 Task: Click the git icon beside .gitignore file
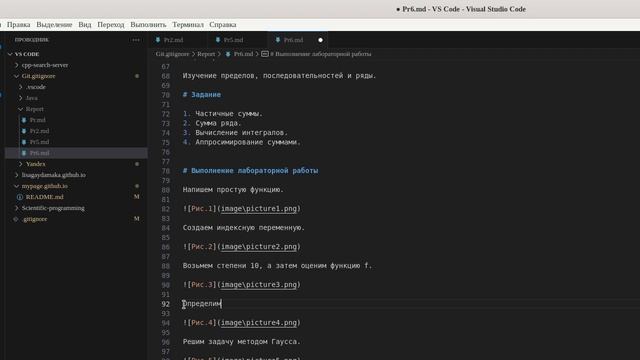coord(16,219)
